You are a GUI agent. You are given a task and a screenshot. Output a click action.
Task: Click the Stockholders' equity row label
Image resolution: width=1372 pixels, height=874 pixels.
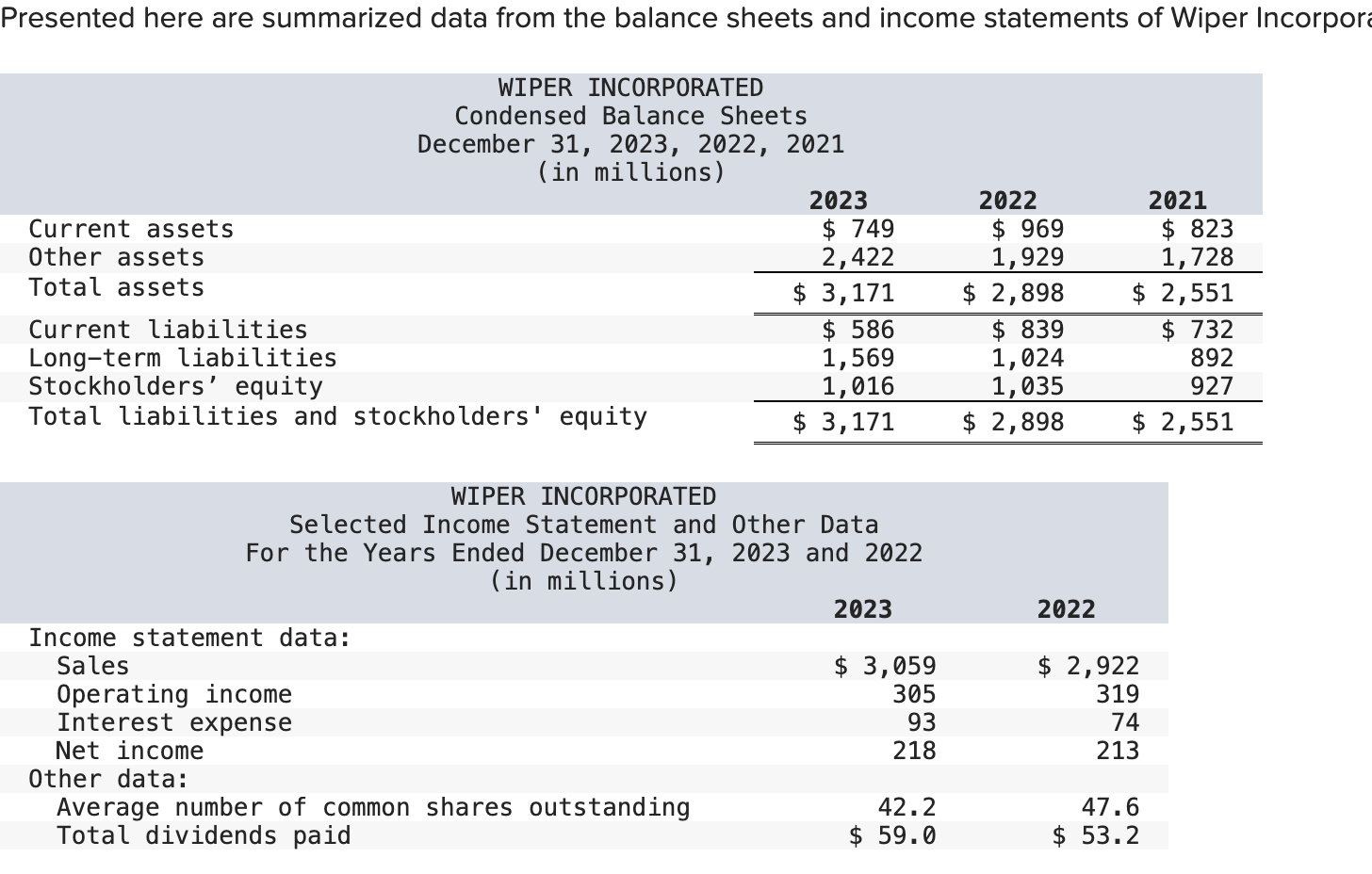click(x=174, y=385)
